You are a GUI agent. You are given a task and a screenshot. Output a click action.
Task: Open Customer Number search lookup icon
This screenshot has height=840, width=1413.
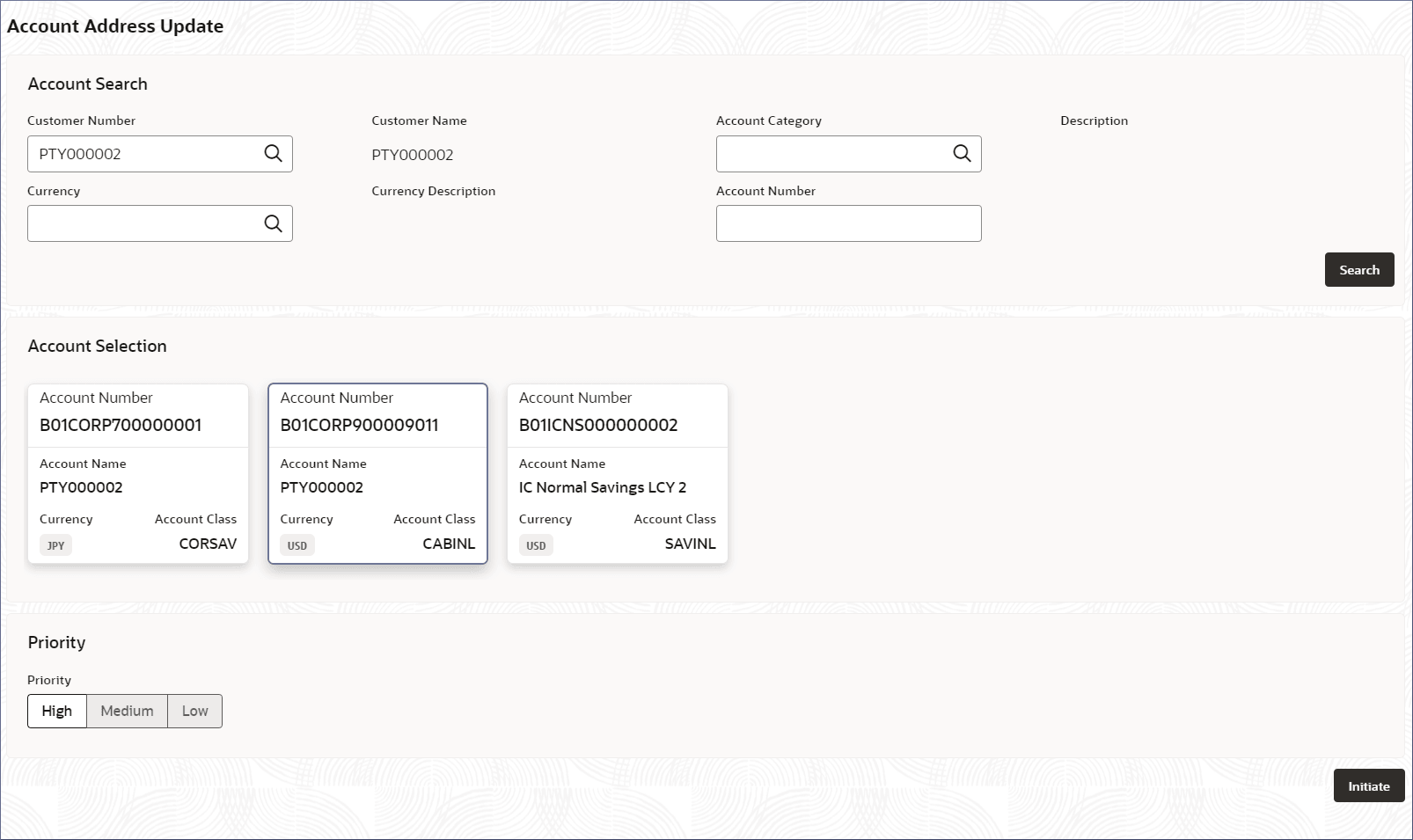pyautogui.click(x=273, y=153)
